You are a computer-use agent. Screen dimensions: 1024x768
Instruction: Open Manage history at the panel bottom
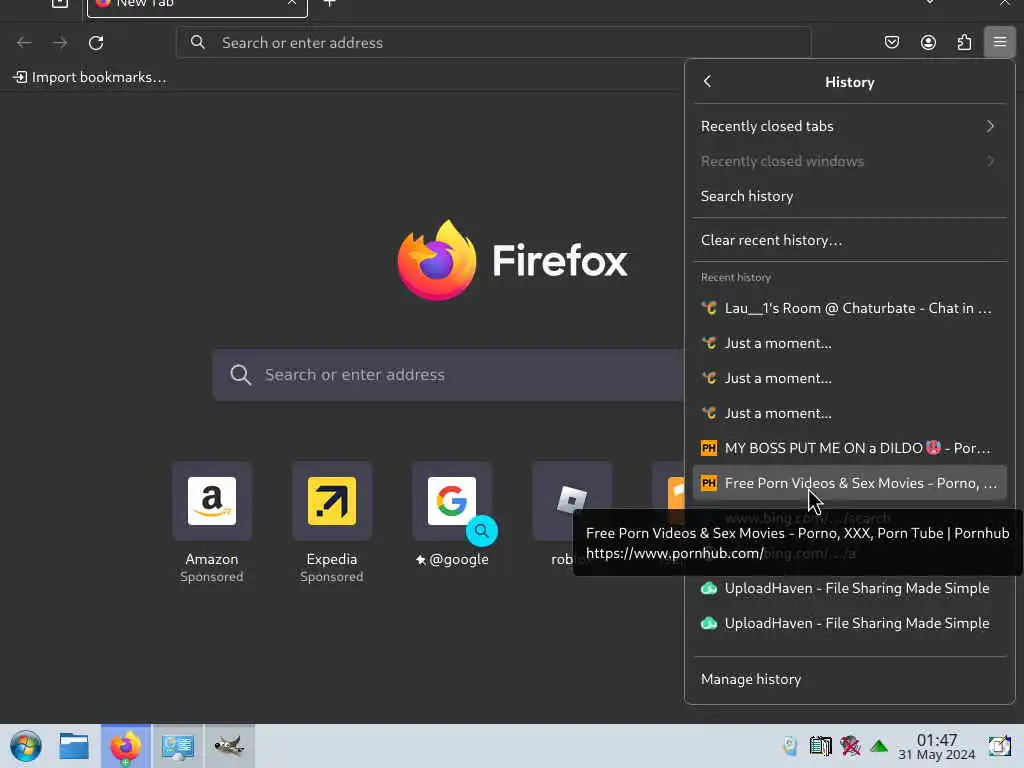[850, 679]
